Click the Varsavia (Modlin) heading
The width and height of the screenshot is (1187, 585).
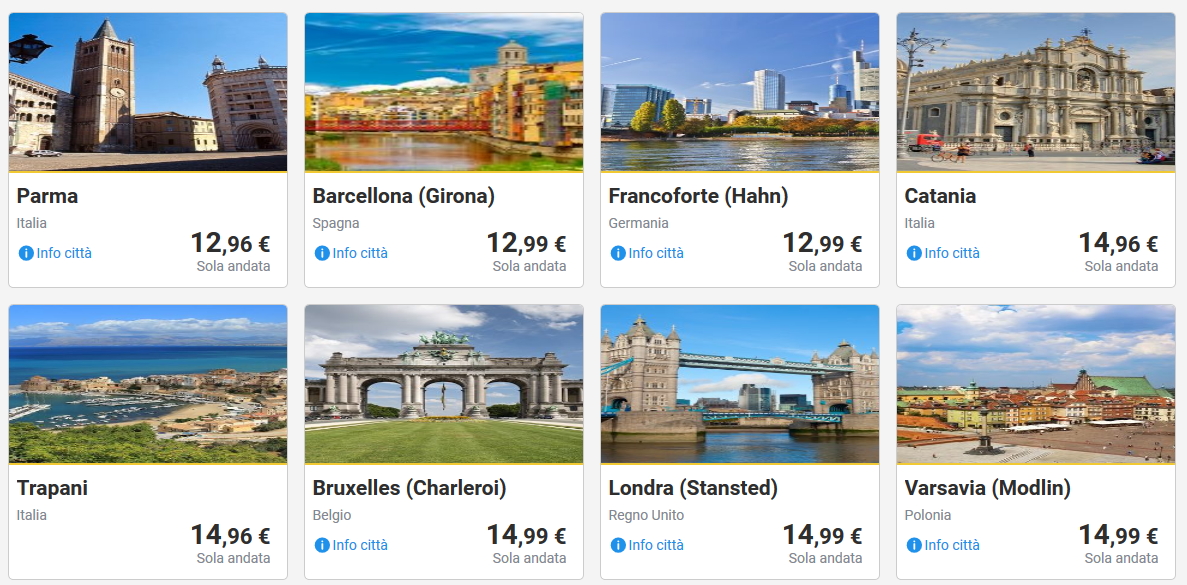click(987, 488)
